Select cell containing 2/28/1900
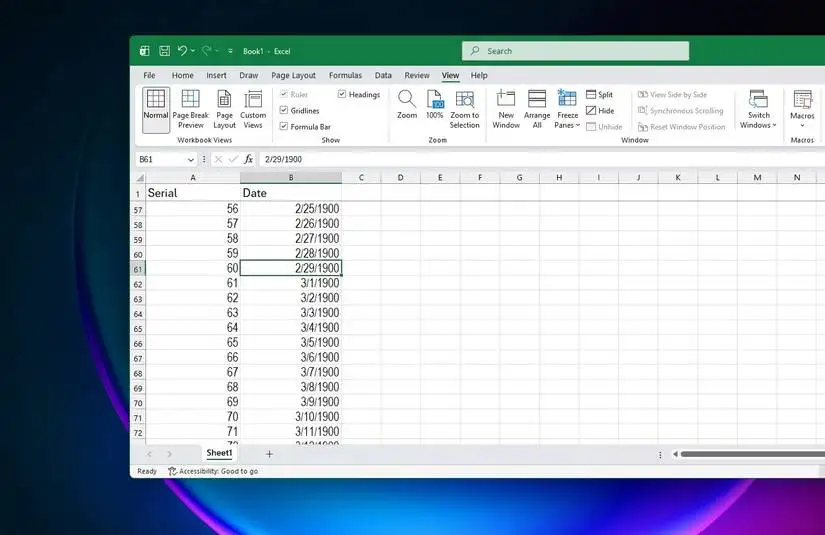 pos(291,253)
